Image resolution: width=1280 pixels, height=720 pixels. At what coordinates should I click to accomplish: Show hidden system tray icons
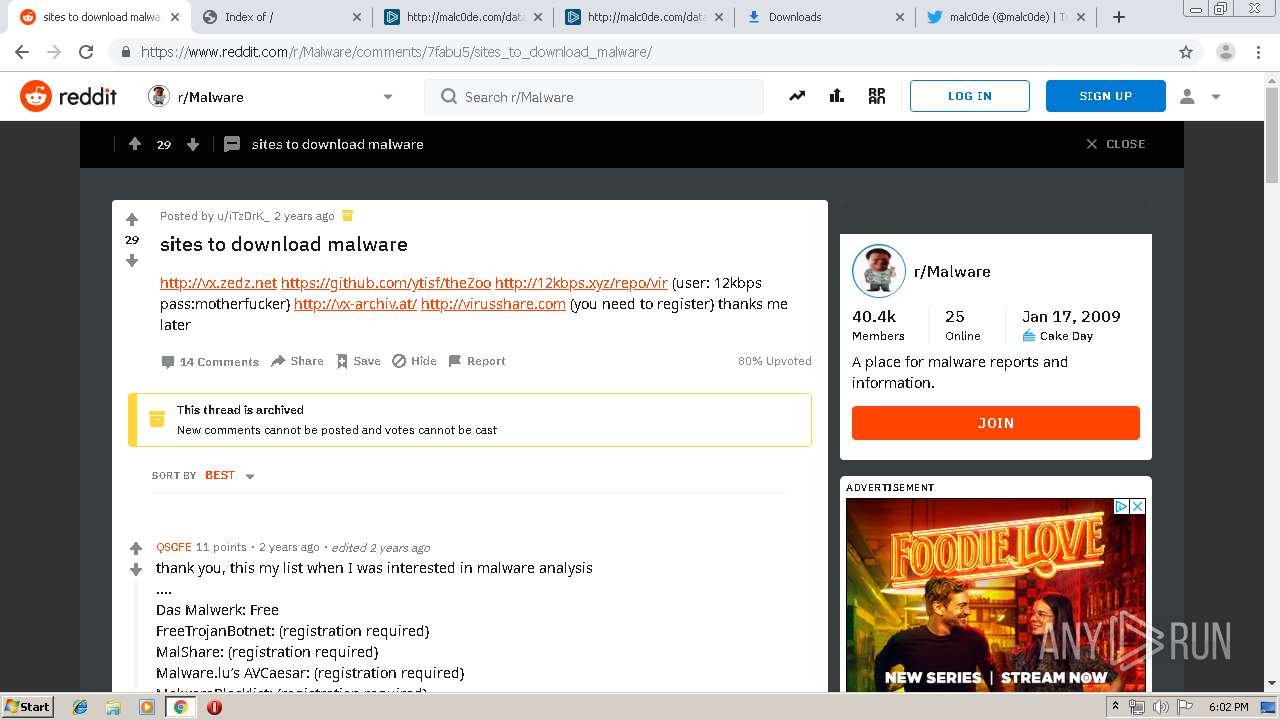pos(1115,707)
